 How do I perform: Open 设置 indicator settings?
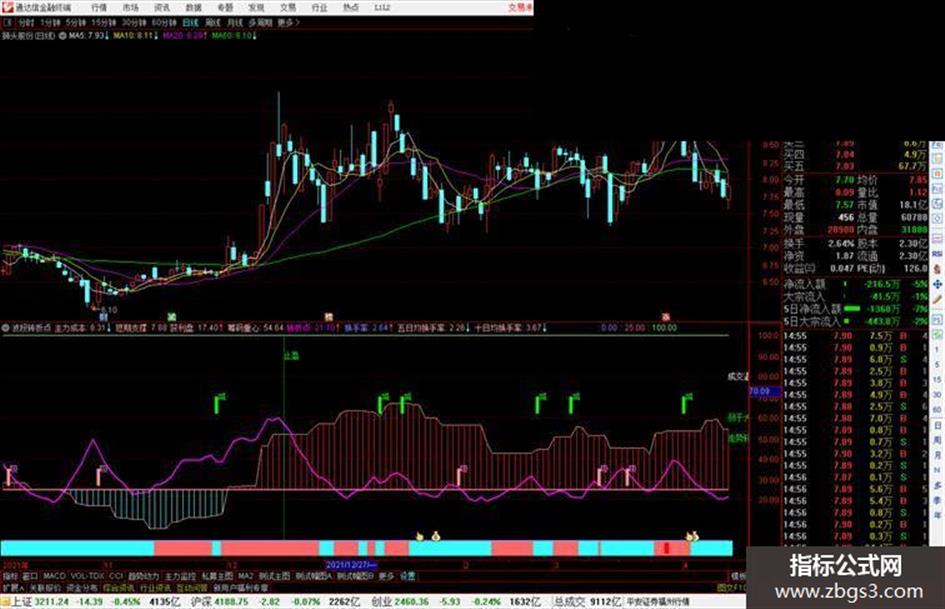click(x=407, y=576)
